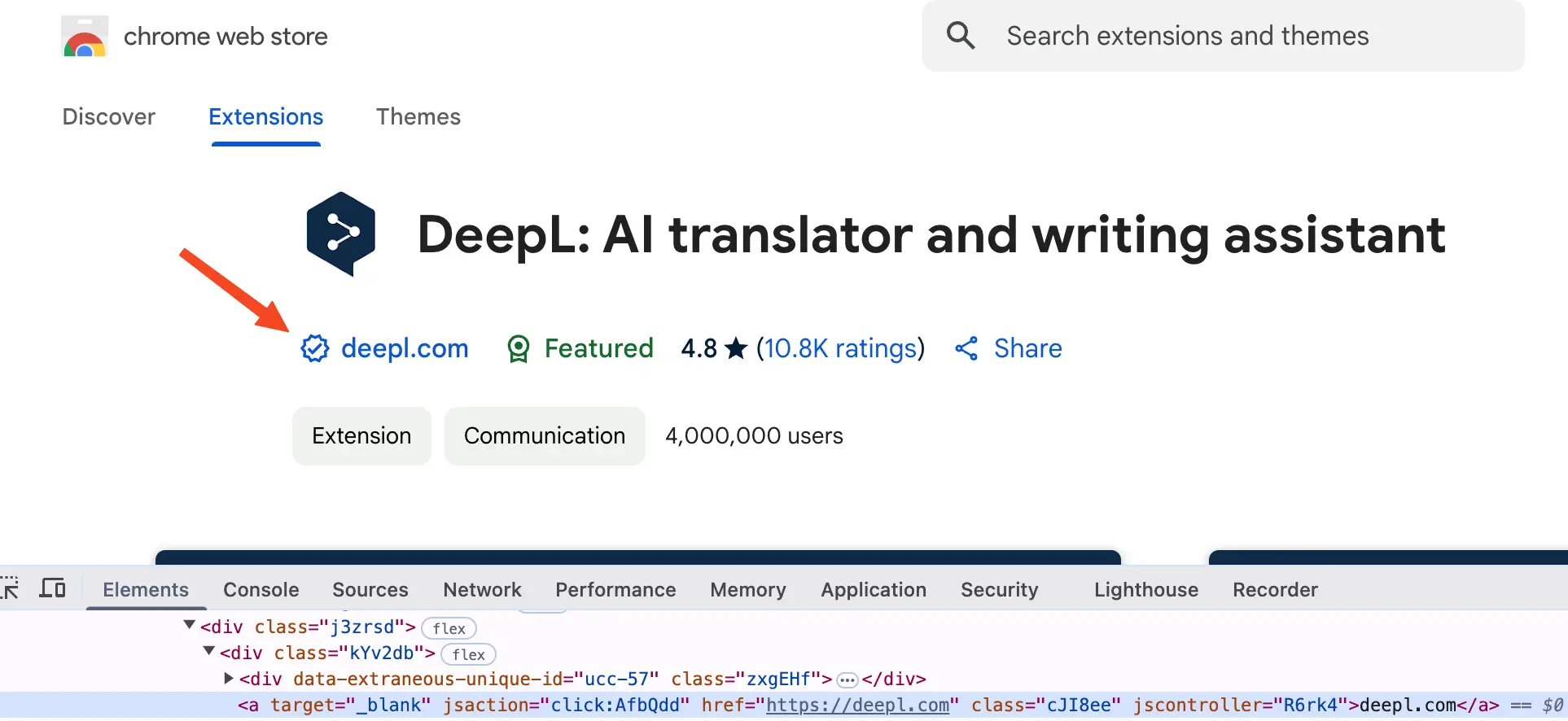Click the cJI8ee class value in DevTools
1568x721 pixels.
(1078, 706)
